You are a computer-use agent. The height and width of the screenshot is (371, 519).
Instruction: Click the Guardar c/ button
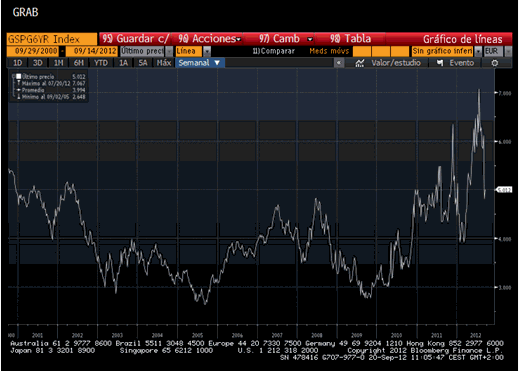coord(135,39)
